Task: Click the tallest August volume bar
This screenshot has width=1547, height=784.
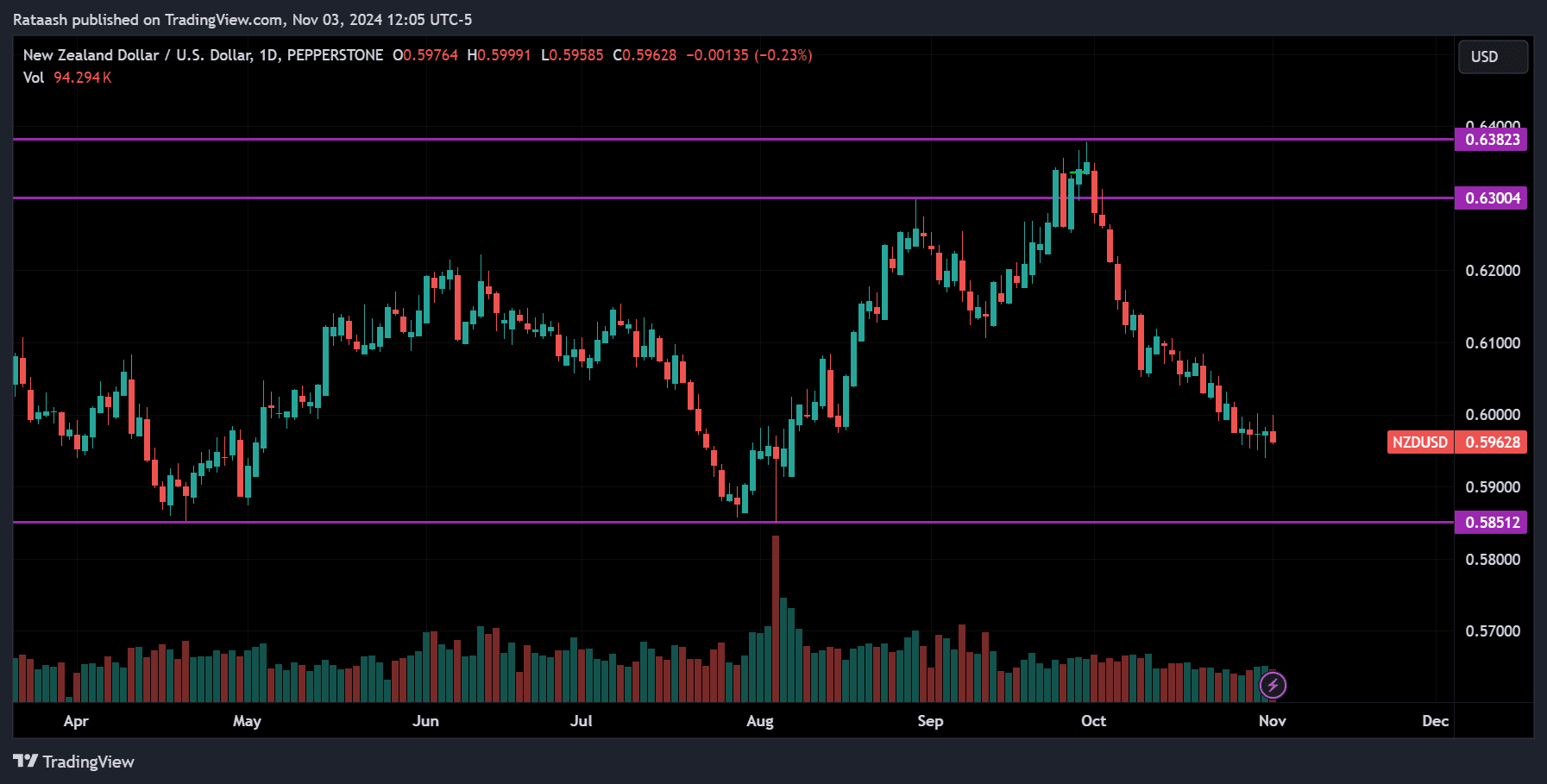Action: 776,618
